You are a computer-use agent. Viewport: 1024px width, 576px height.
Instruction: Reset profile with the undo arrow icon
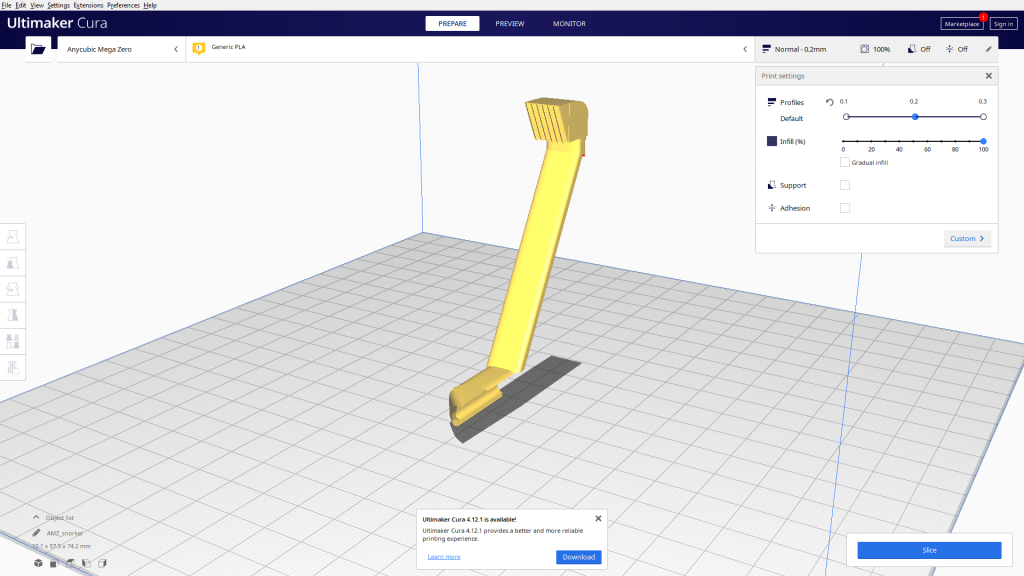[829, 103]
